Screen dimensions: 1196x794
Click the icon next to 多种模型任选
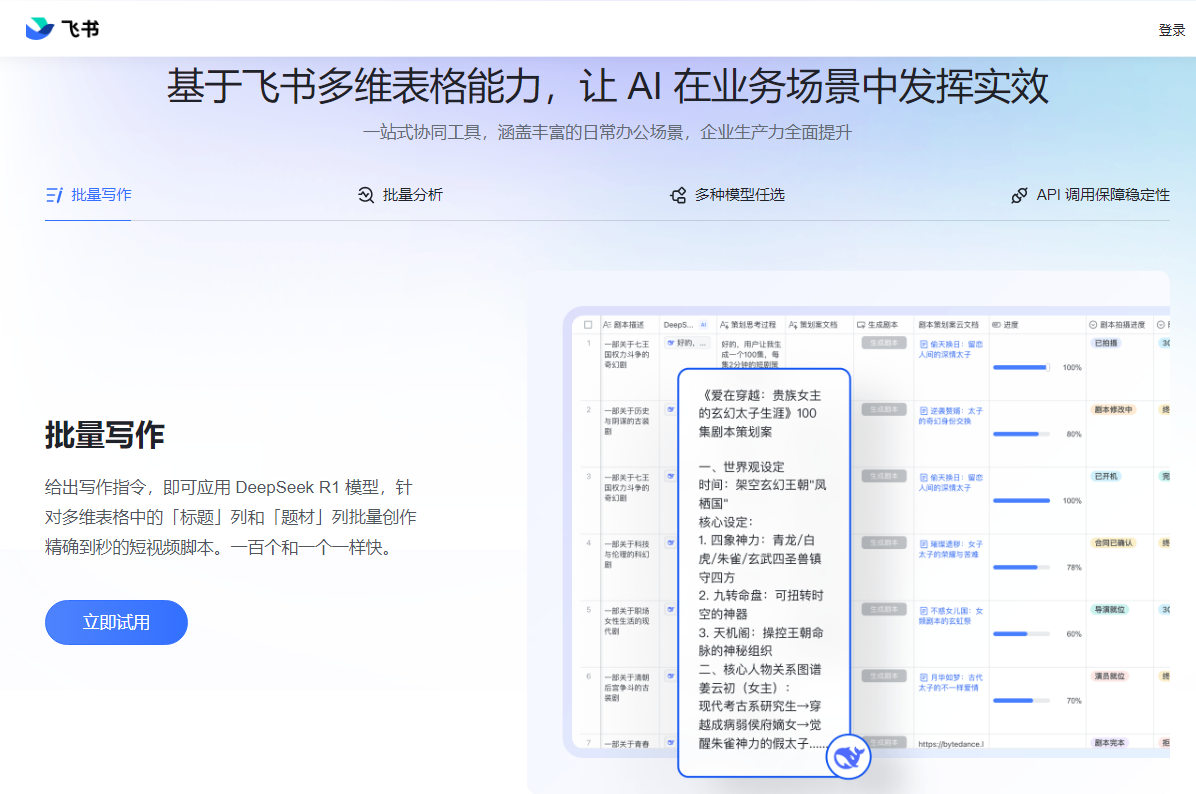coord(678,194)
